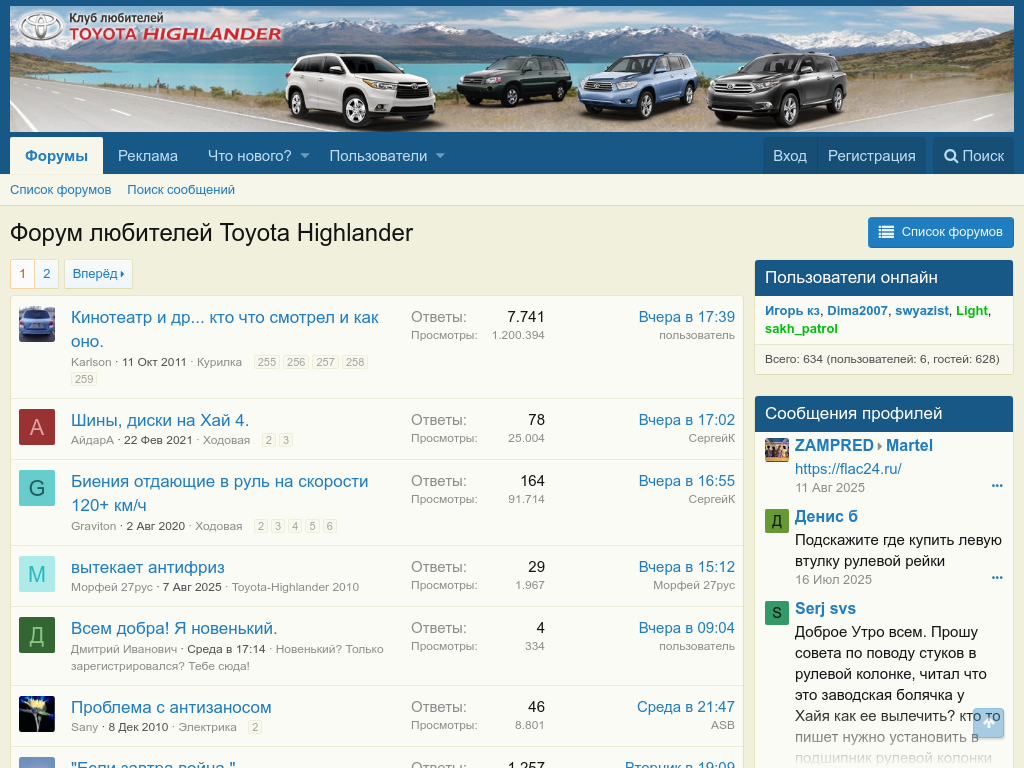Open online user Light profile

tap(972, 311)
